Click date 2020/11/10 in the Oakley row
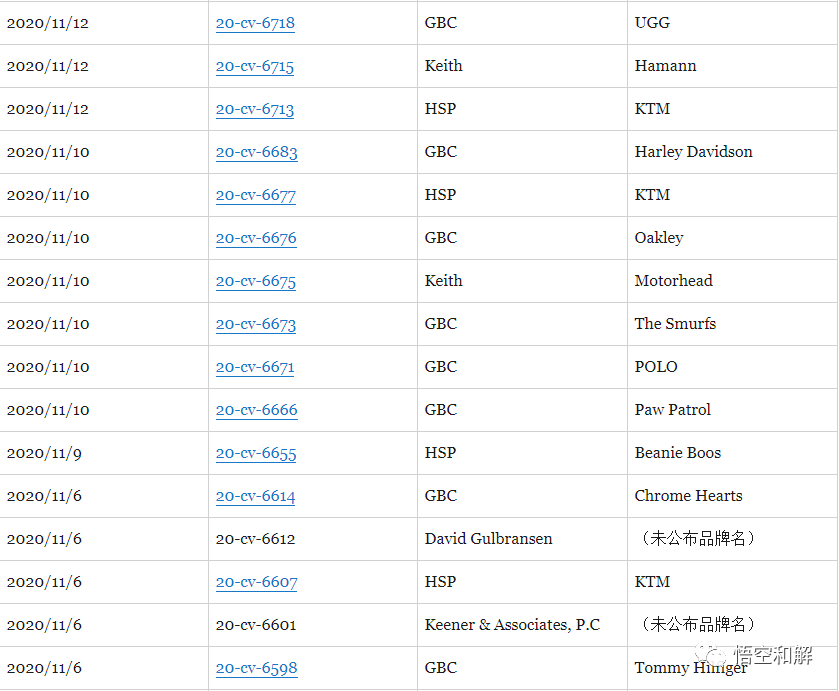The height and width of the screenshot is (691, 839). tap(48, 239)
